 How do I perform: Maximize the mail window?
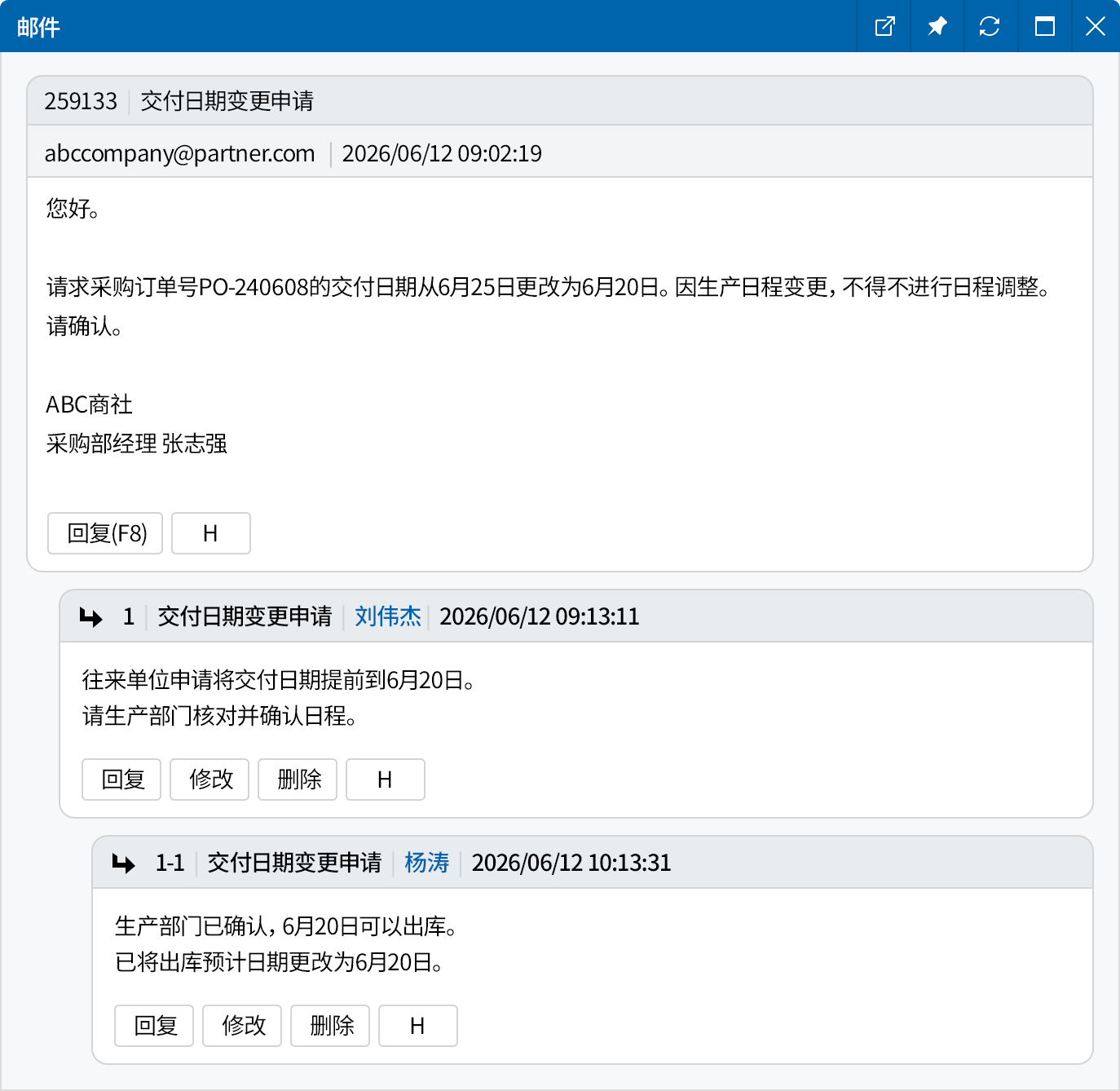click(1044, 26)
